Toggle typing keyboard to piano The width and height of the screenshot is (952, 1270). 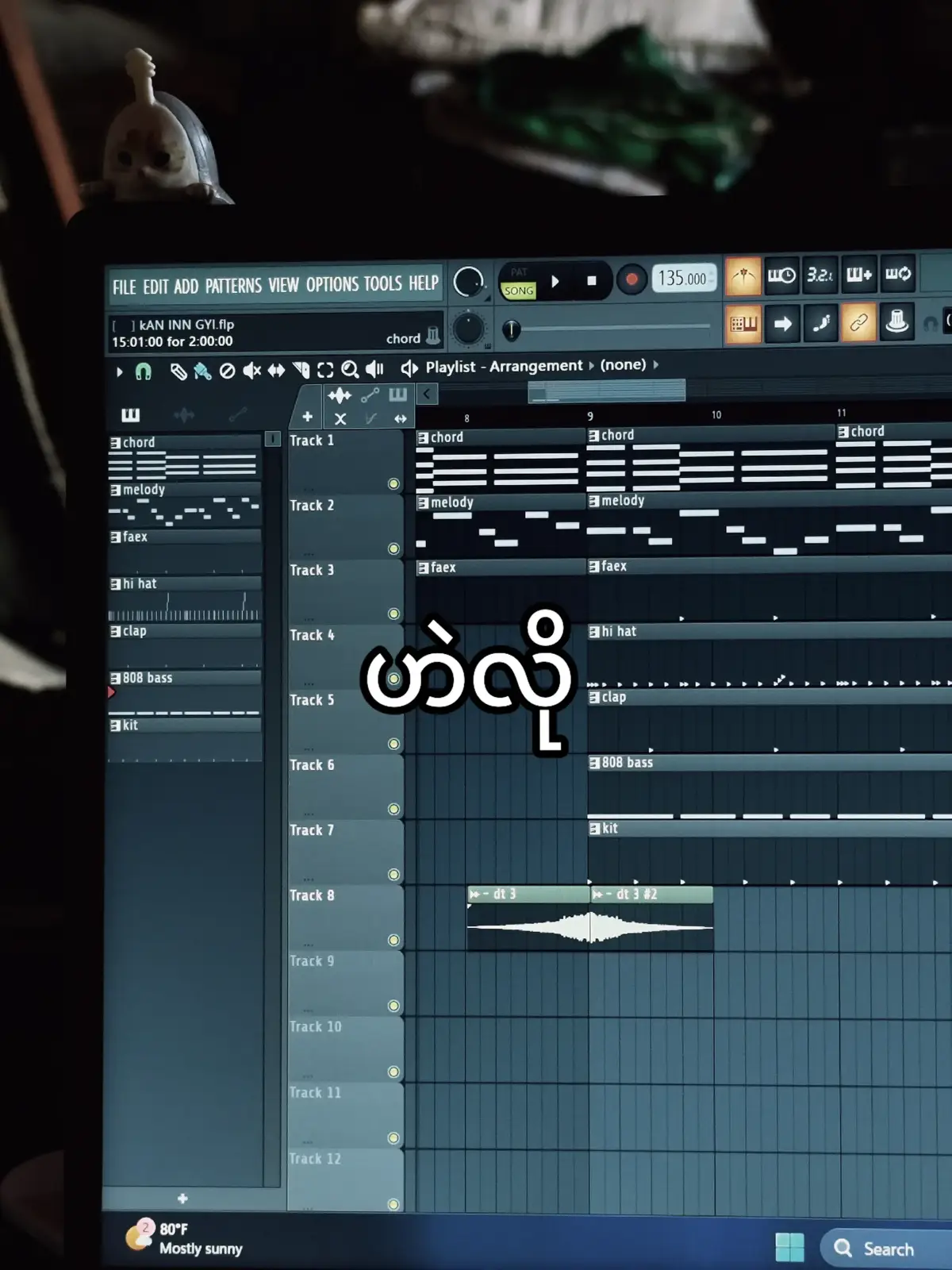(x=743, y=324)
